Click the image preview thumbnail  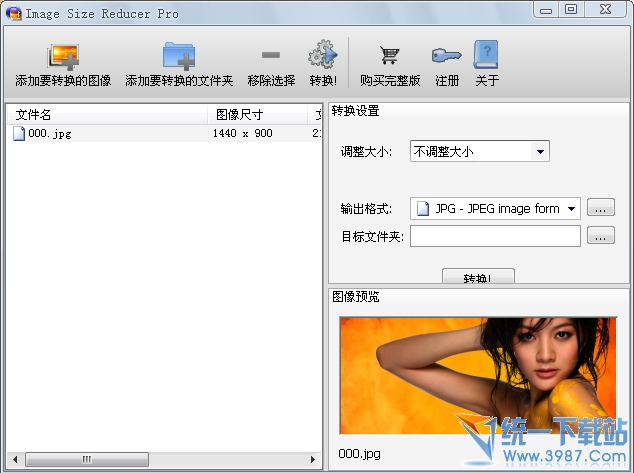tap(478, 375)
